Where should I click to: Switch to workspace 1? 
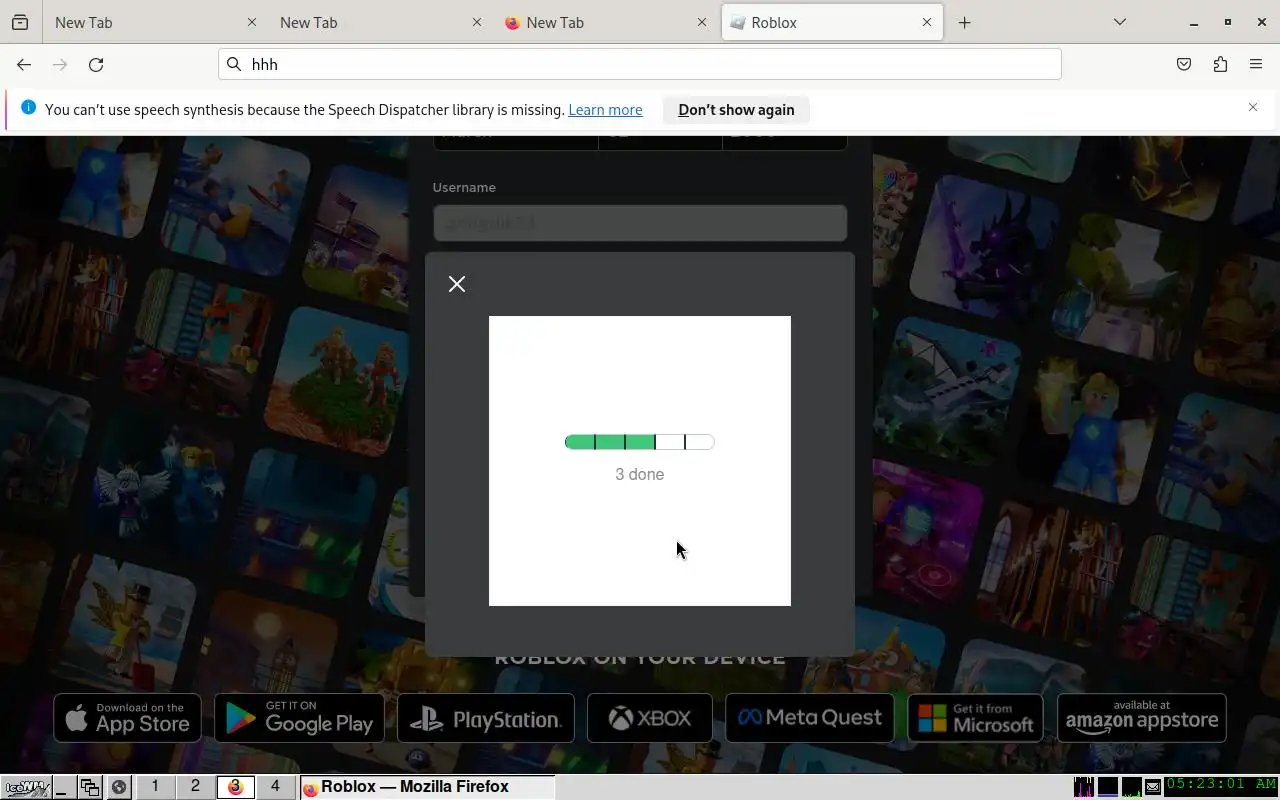pyautogui.click(x=155, y=787)
